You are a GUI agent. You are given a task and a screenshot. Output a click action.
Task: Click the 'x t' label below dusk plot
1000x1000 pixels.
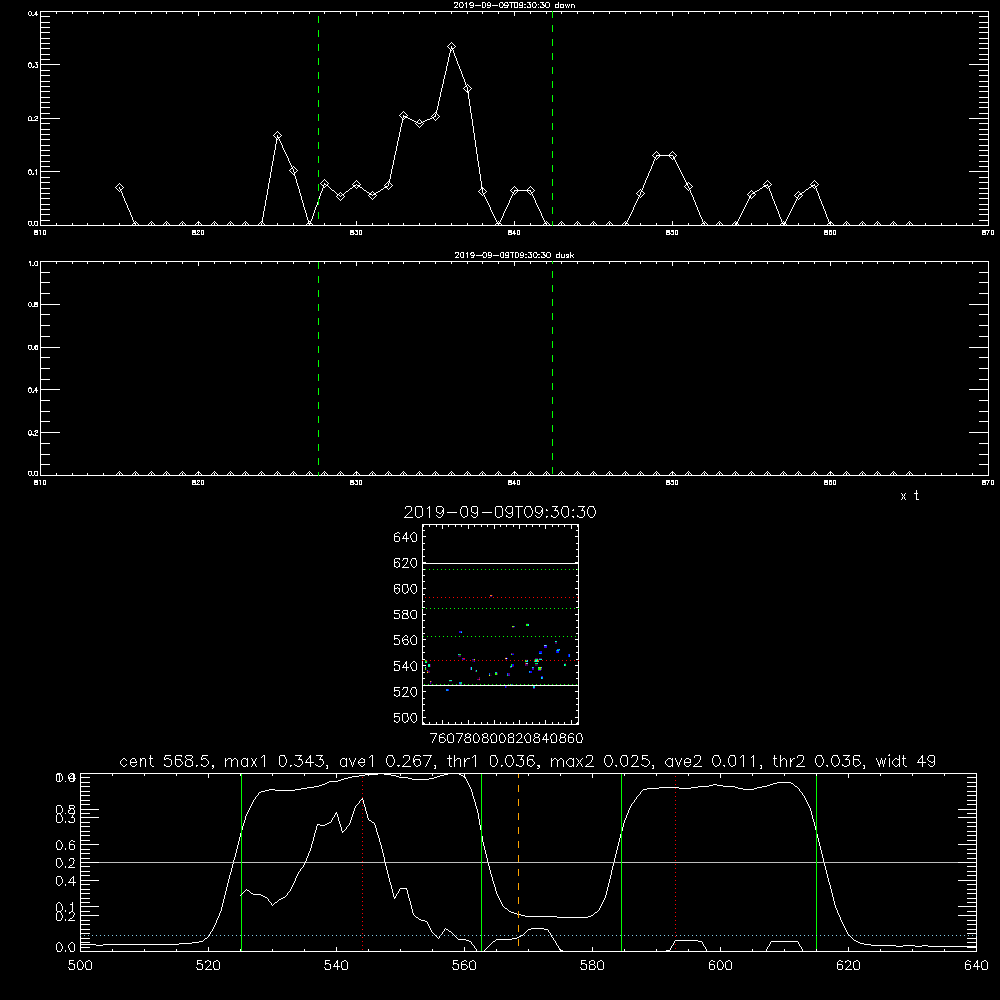coord(909,496)
